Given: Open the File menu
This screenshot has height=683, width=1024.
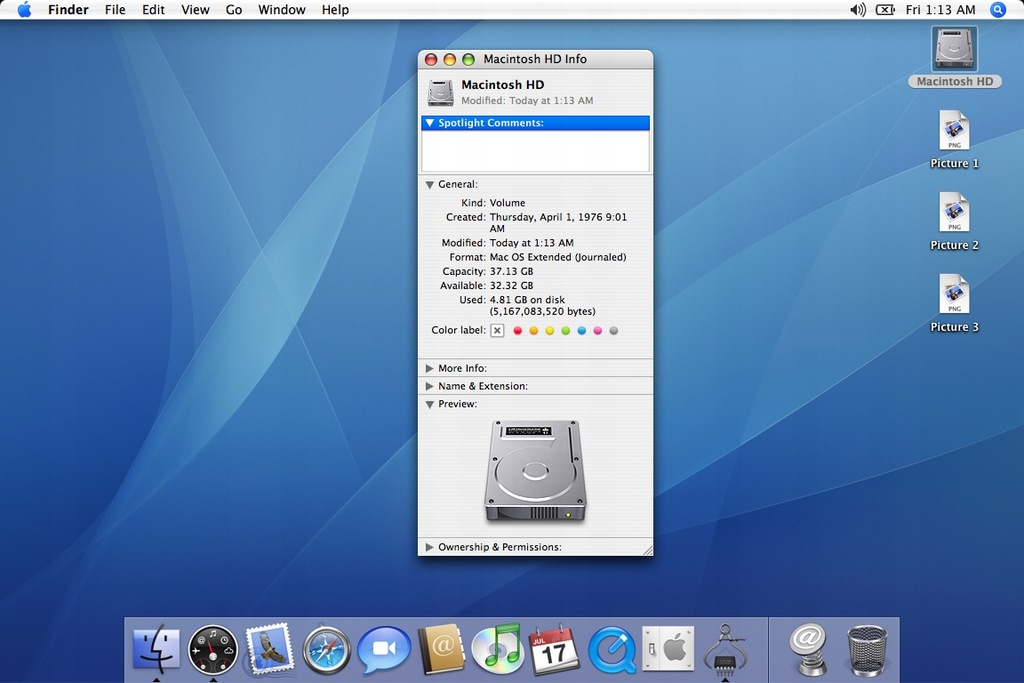Looking at the screenshot, I should pos(115,10).
